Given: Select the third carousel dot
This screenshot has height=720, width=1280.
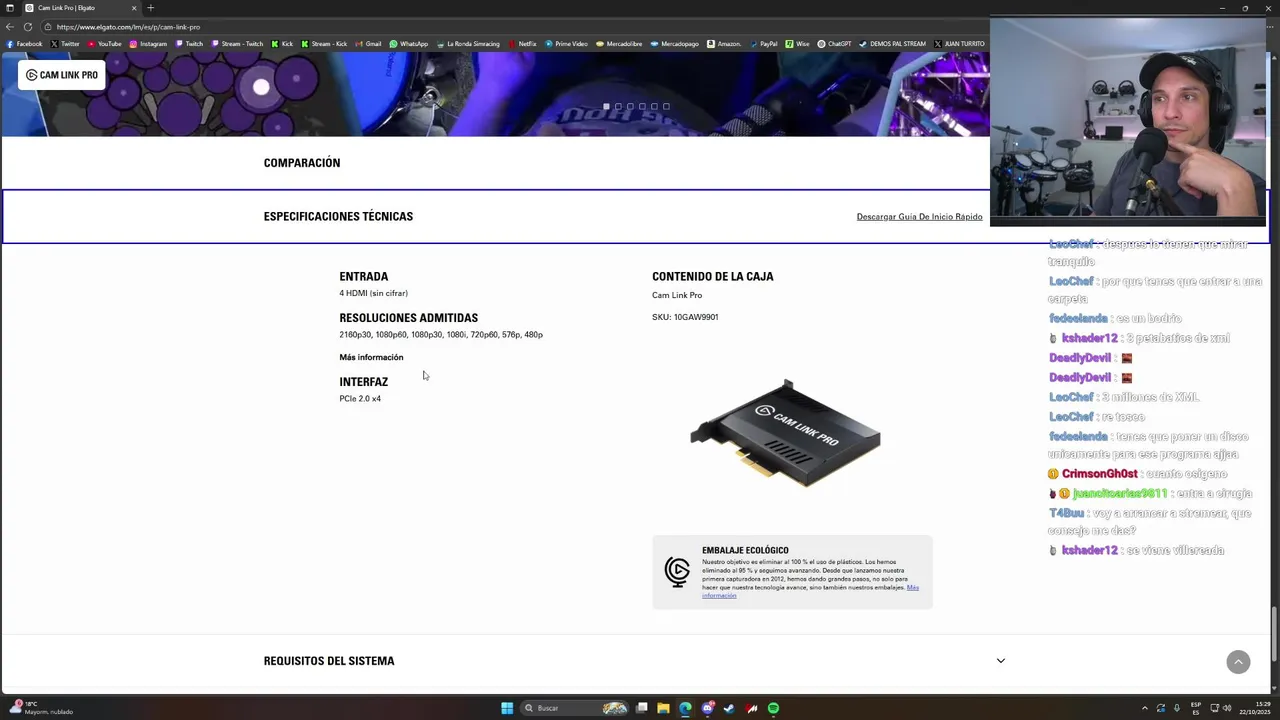Looking at the screenshot, I should click(630, 106).
